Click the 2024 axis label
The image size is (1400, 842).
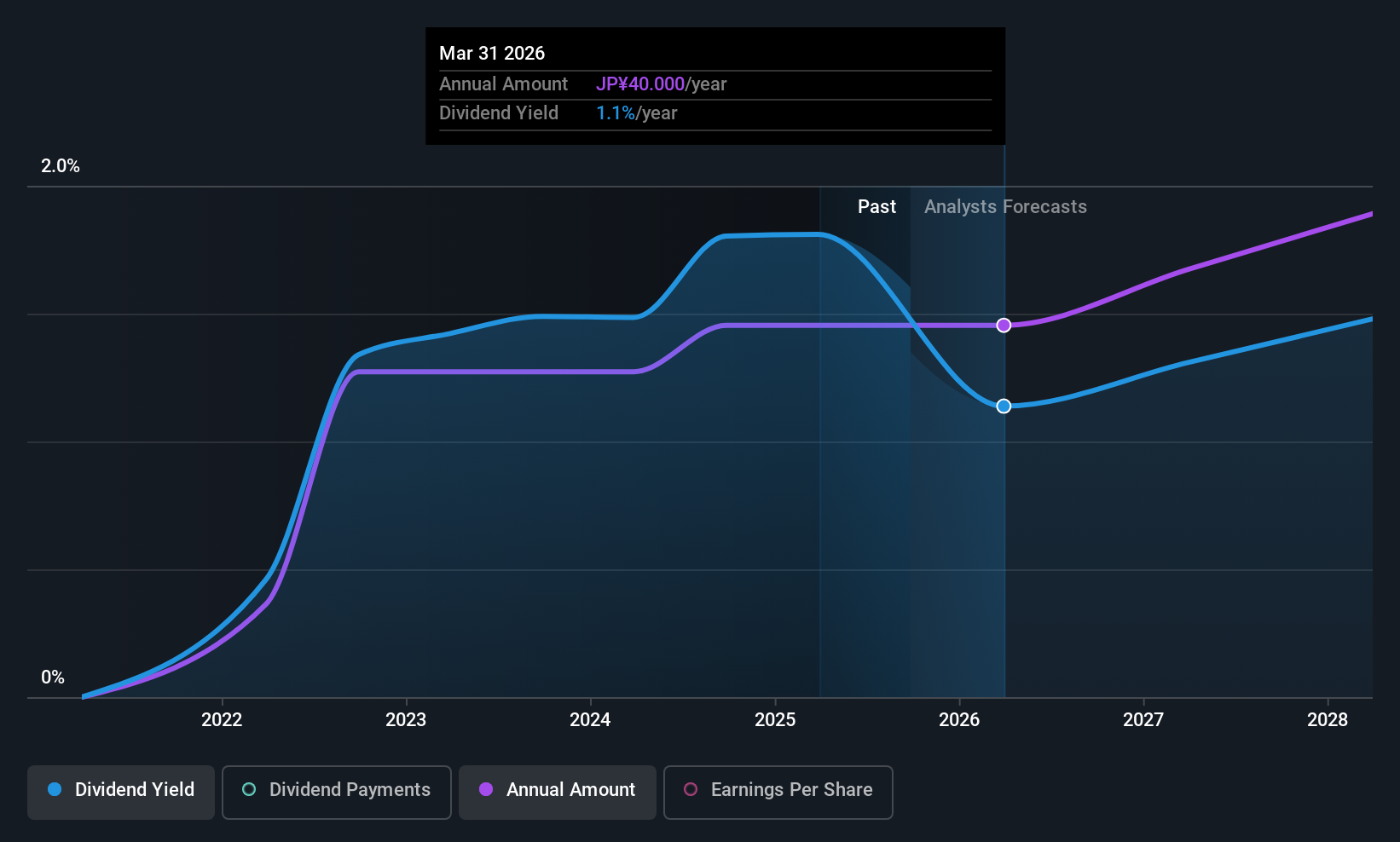click(x=590, y=719)
